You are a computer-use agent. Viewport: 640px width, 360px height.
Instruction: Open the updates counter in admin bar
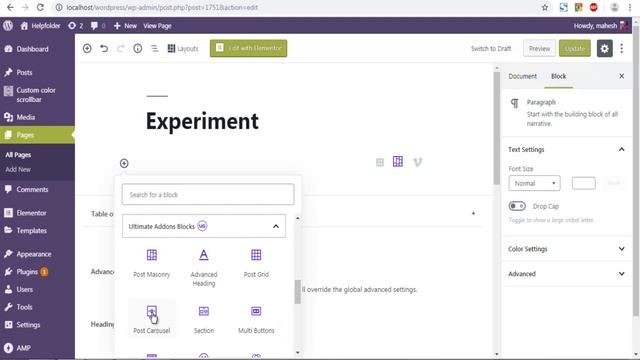(x=76, y=26)
